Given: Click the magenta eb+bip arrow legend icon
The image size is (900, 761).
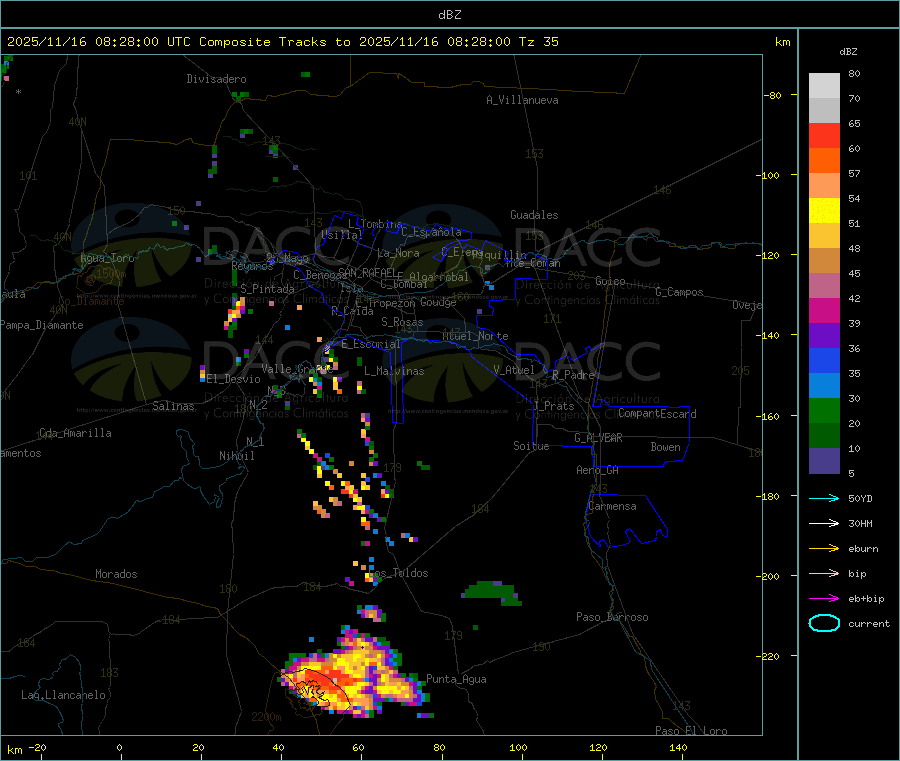Looking at the screenshot, I should click(x=824, y=599).
